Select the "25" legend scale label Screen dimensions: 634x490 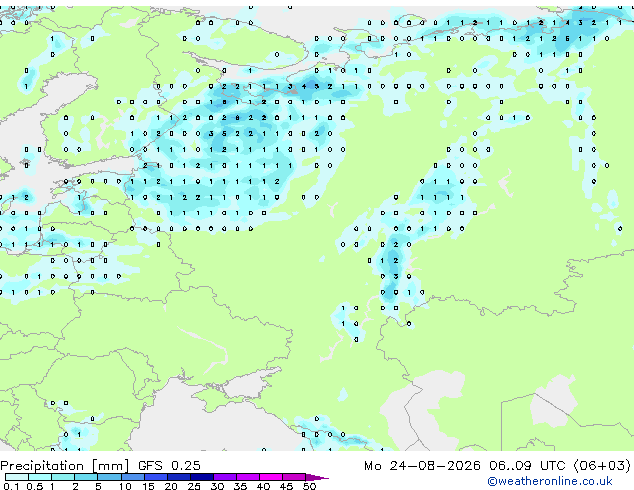(x=194, y=486)
